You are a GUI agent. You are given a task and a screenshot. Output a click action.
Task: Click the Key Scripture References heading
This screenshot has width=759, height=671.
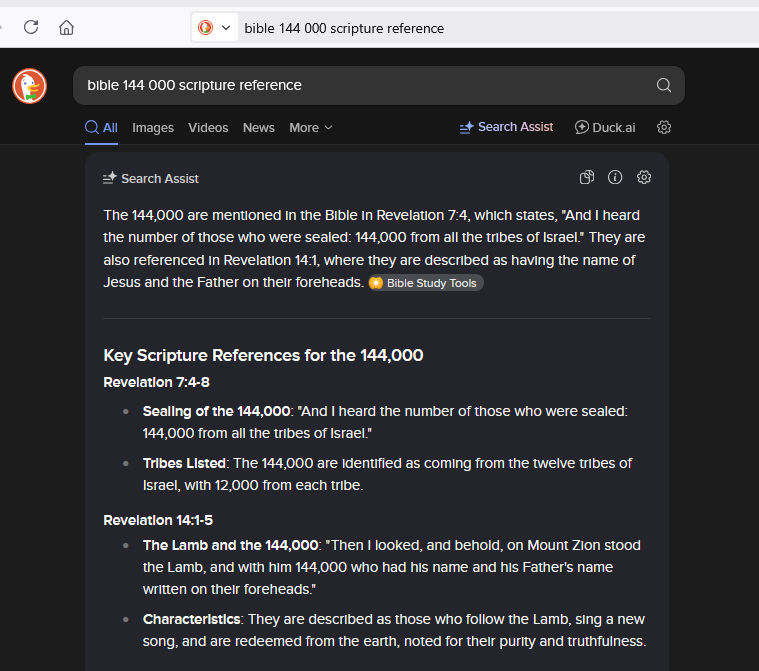(x=263, y=355)
